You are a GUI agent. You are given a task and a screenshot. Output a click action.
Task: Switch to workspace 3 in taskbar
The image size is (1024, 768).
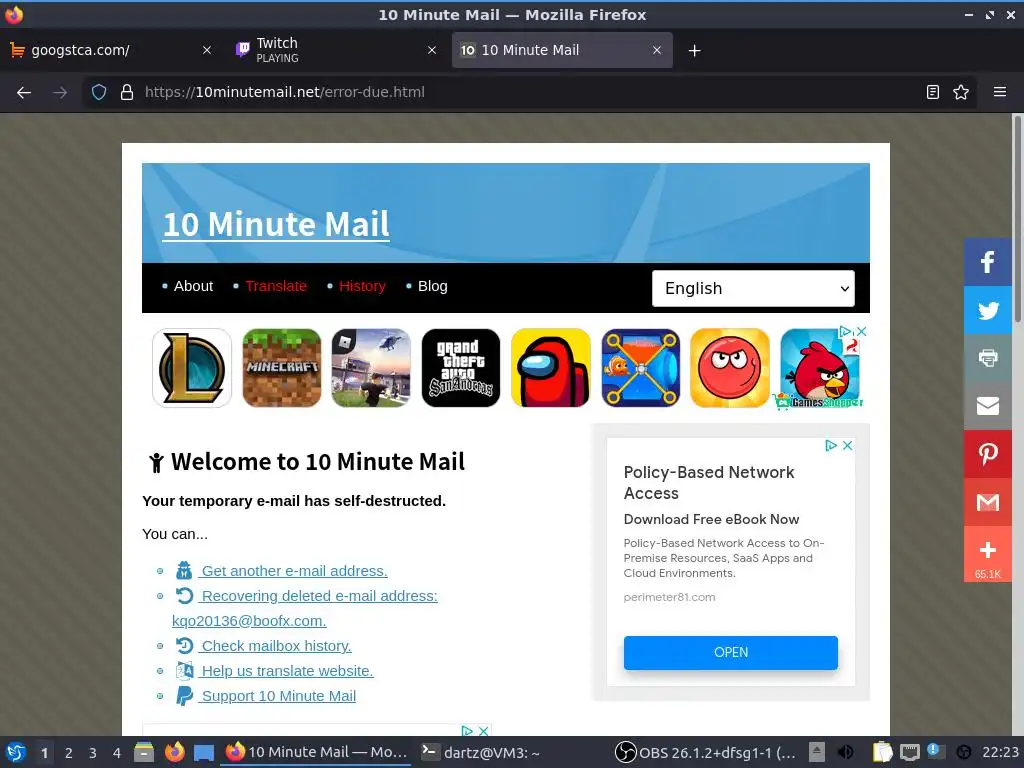tap(93, 753)
